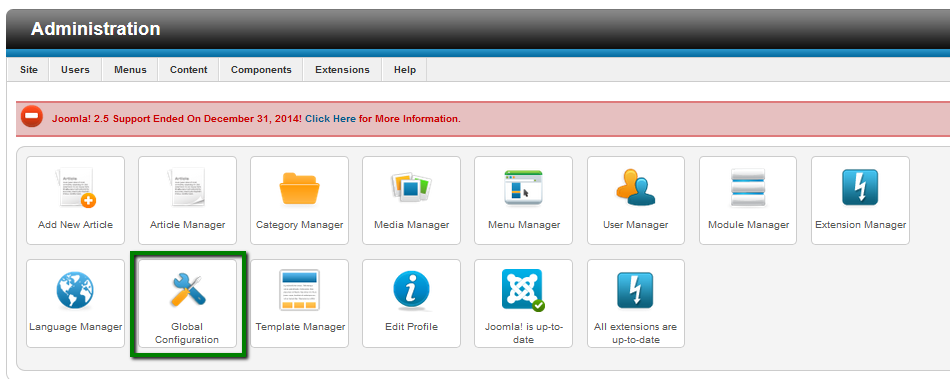
Task: Click the red warning icon in banner
Action: 32,117
